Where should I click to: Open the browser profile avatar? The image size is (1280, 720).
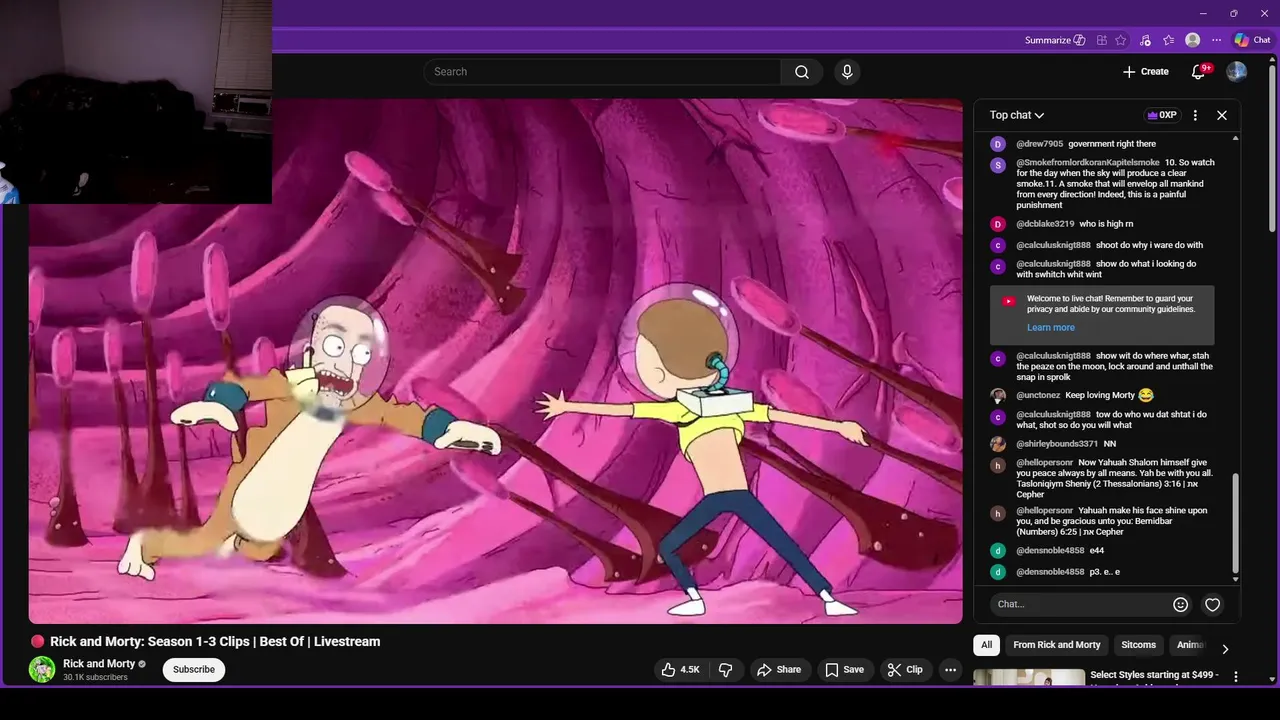pos(1193,40)
